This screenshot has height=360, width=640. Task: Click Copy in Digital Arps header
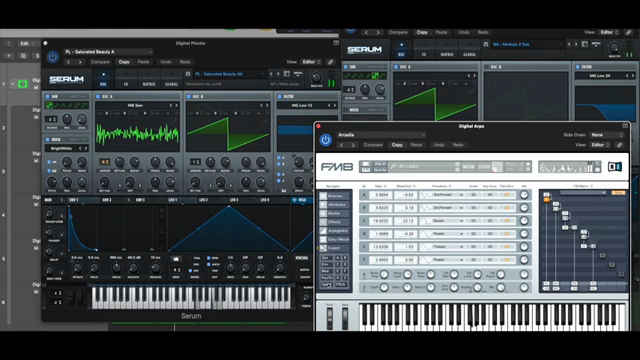(397, 145)
